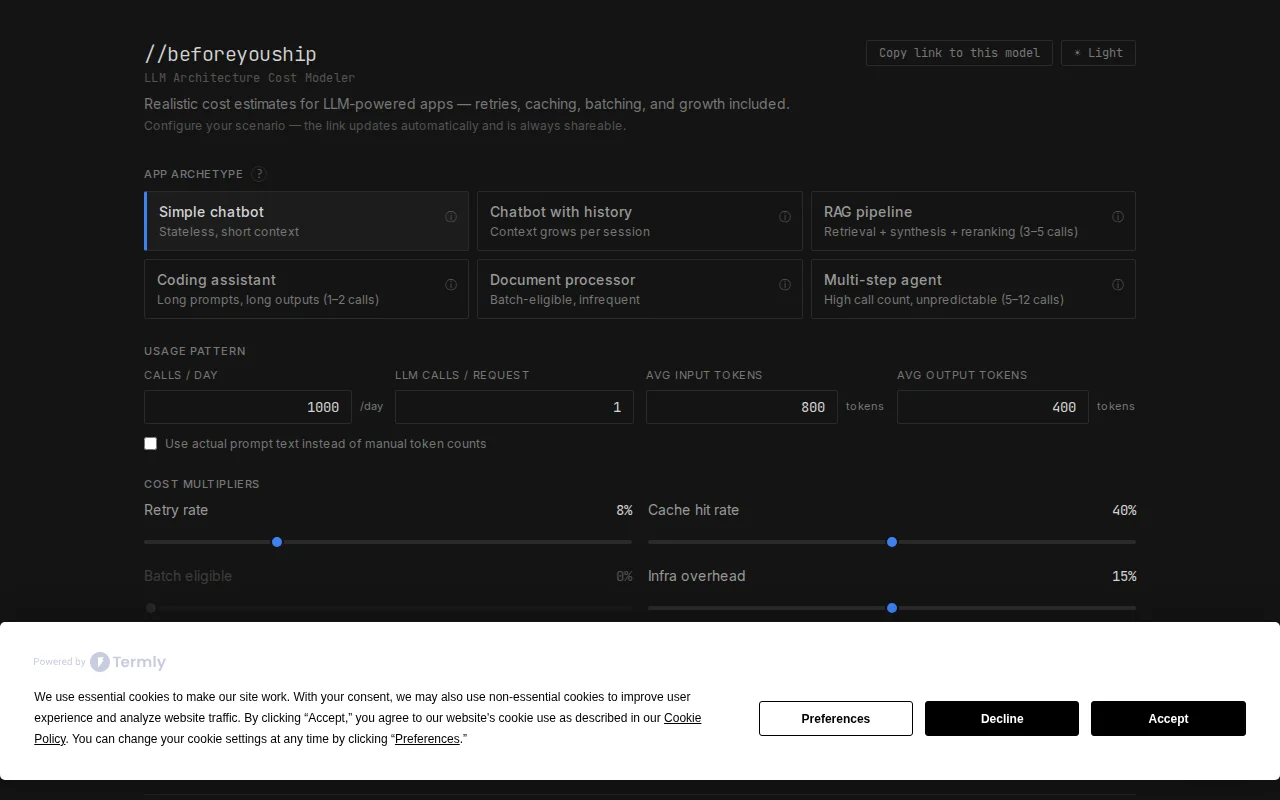Click the LLM Architecture Cost Modeler subtitle

pyautogui.click(x=249, y=78)
